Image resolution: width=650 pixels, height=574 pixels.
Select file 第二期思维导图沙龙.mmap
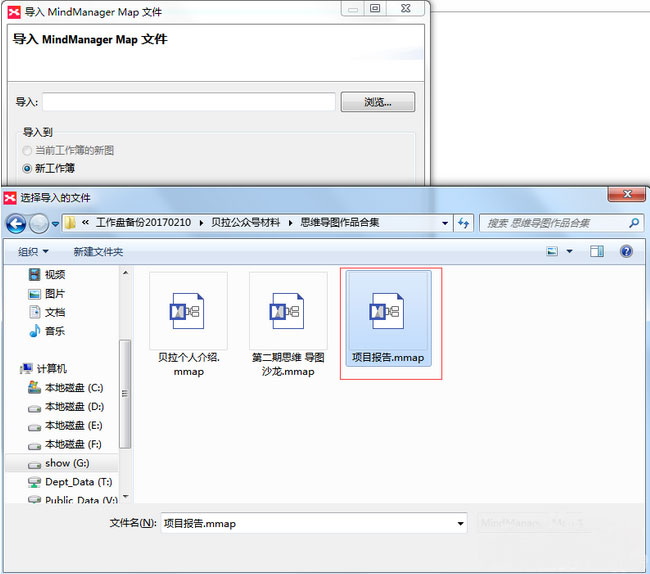coord(288,325)
